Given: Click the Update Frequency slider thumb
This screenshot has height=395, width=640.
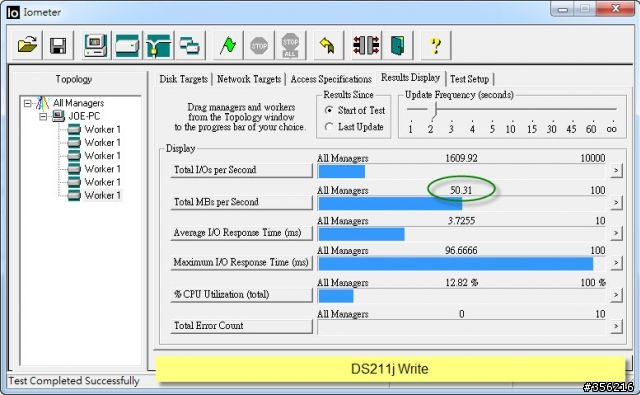Looking at the screenshot, I should tap(435, 111).
